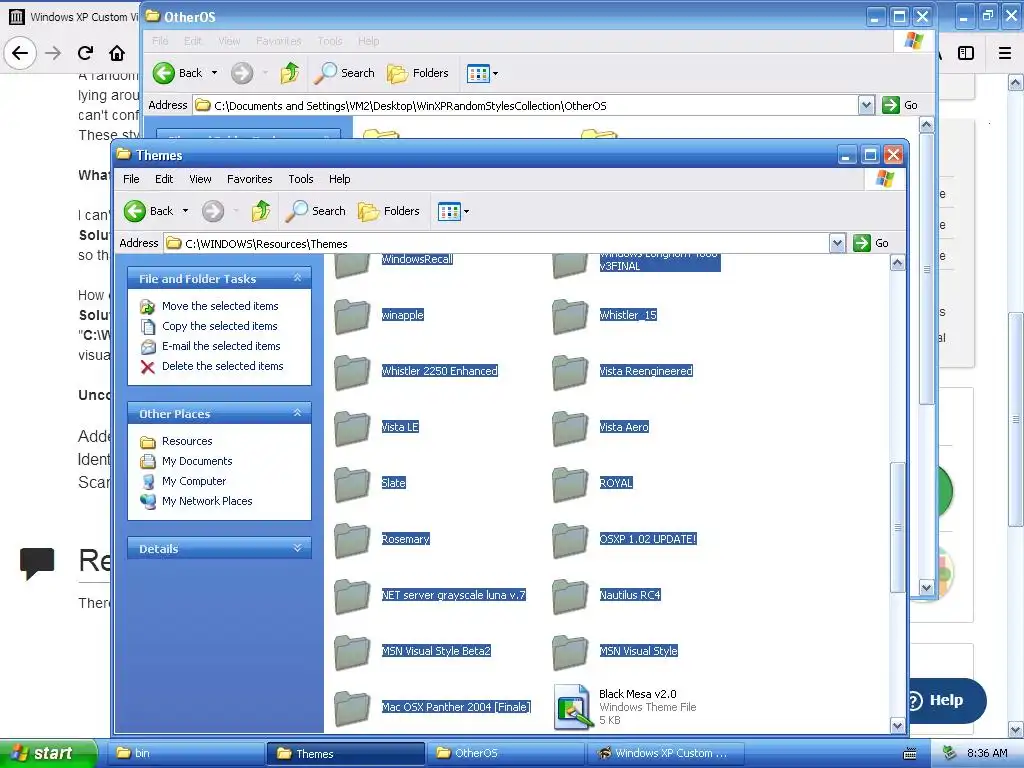Open Help menu in Themes window
The image size is (1024, 768).
pos(339,179)
